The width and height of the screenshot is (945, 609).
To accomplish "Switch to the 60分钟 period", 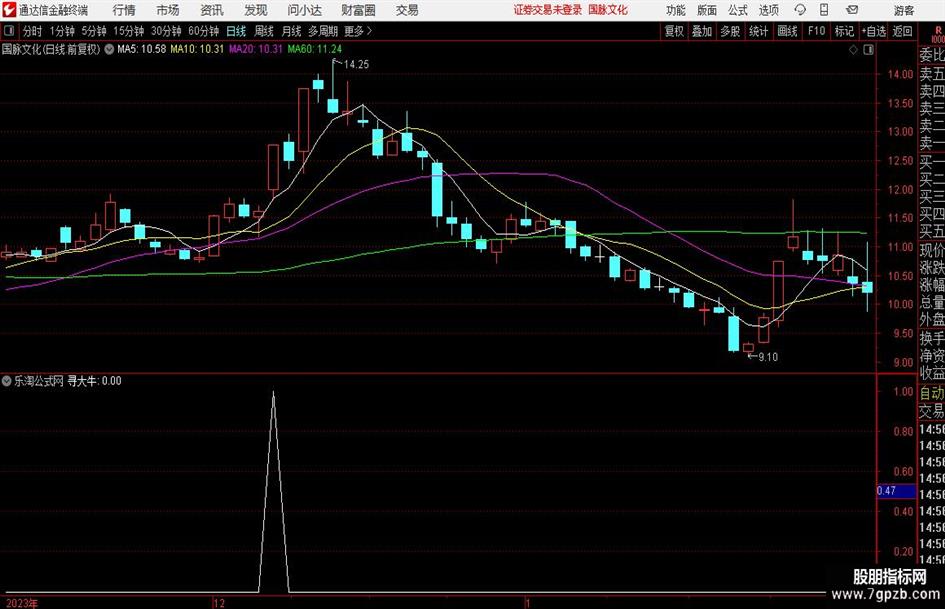I will coord(204,31).
